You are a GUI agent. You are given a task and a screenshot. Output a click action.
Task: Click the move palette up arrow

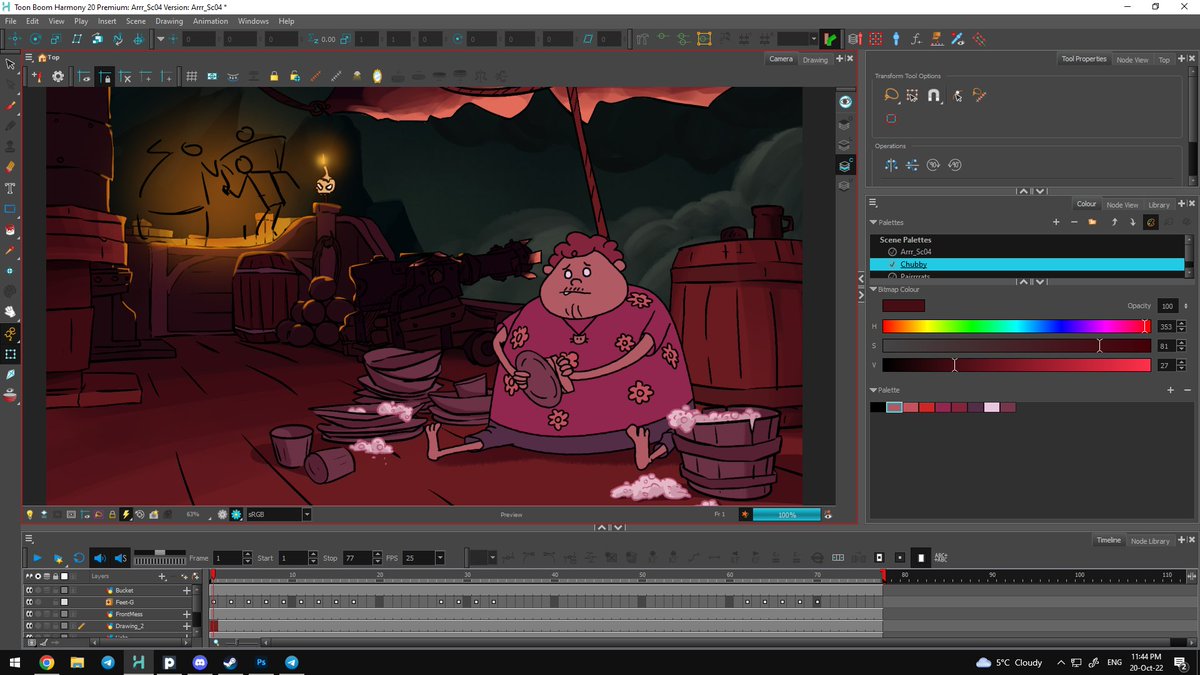click(1114, 222)
